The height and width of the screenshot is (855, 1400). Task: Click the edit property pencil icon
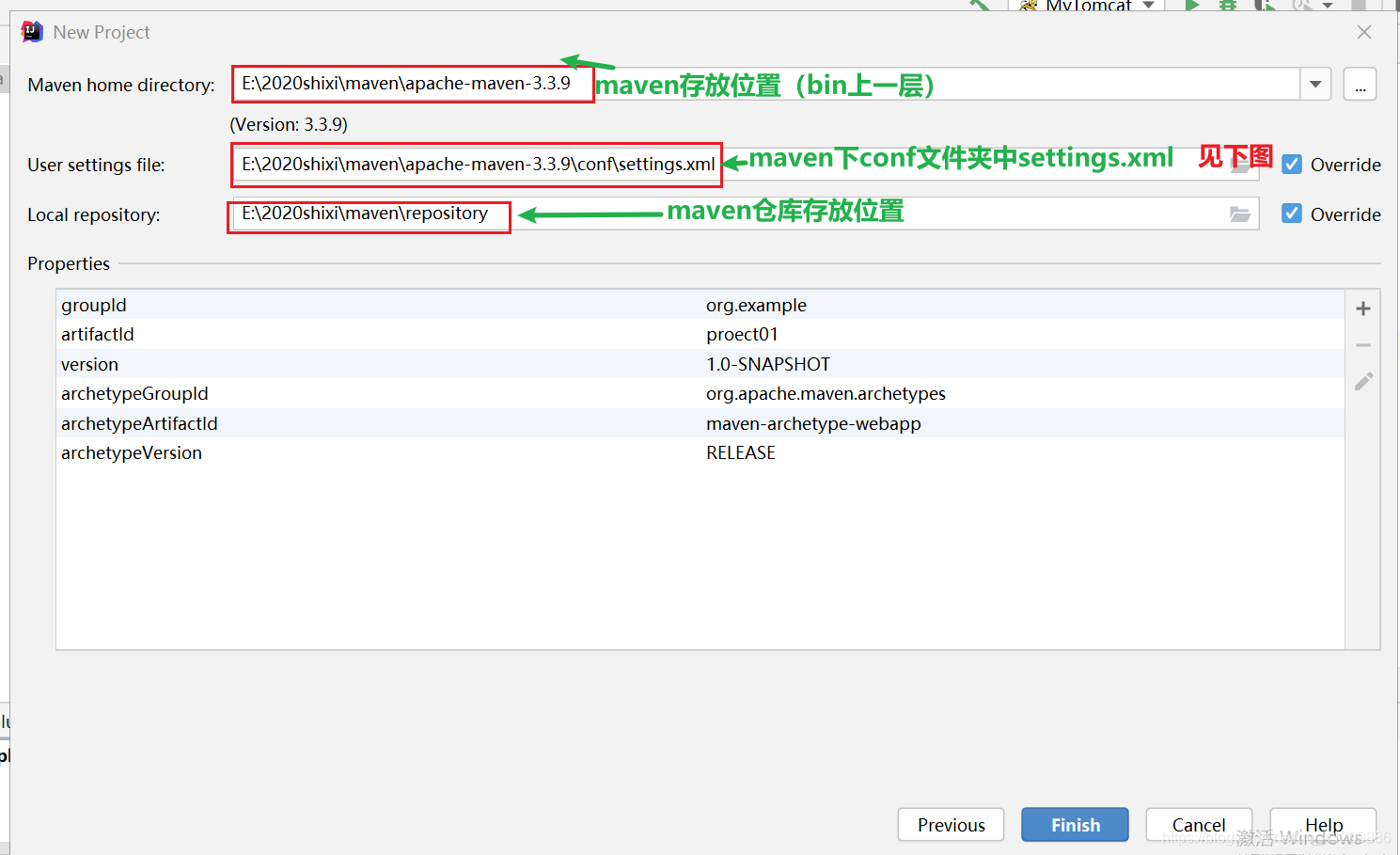pos(1363,381)
